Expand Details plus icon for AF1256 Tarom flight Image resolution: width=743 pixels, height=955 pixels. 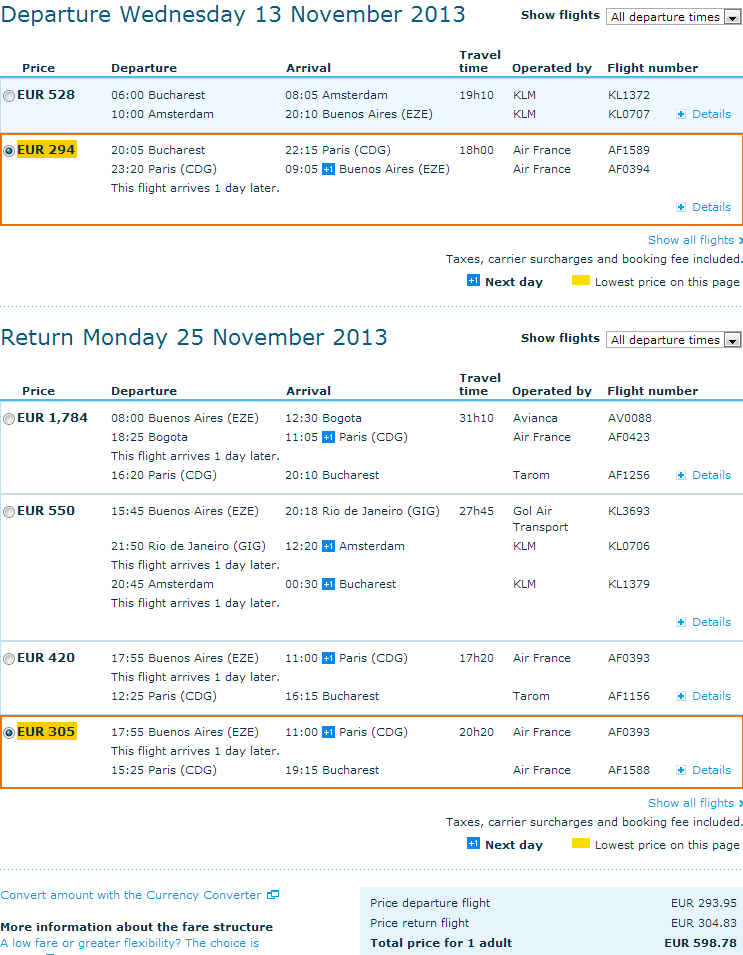click(681, 475)
